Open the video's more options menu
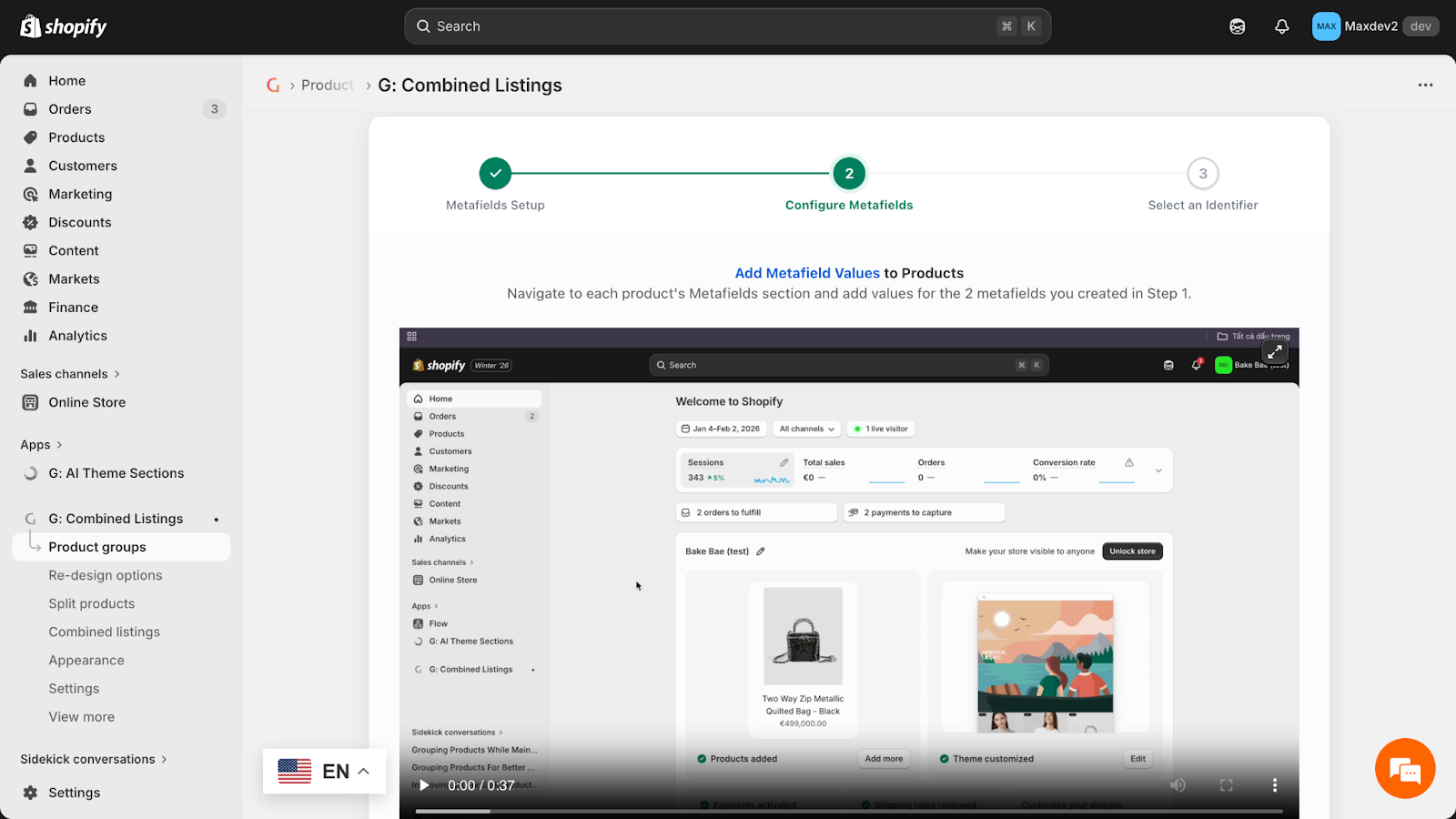1456x819 pixels. click(1275, 785)
